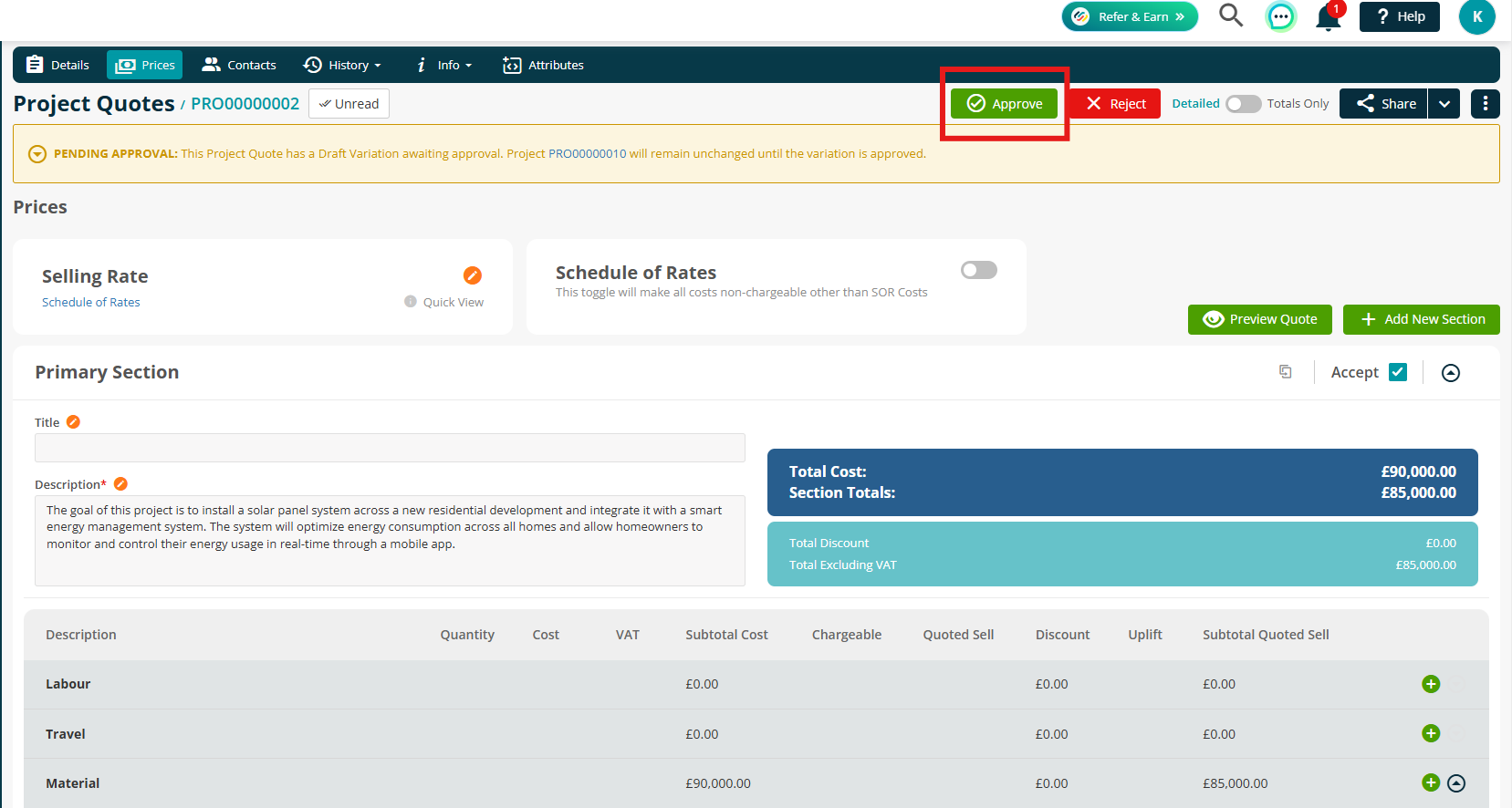The image size is (1512, 808).
Task: Click the pending approval warning icon
Action: (37, 154)
